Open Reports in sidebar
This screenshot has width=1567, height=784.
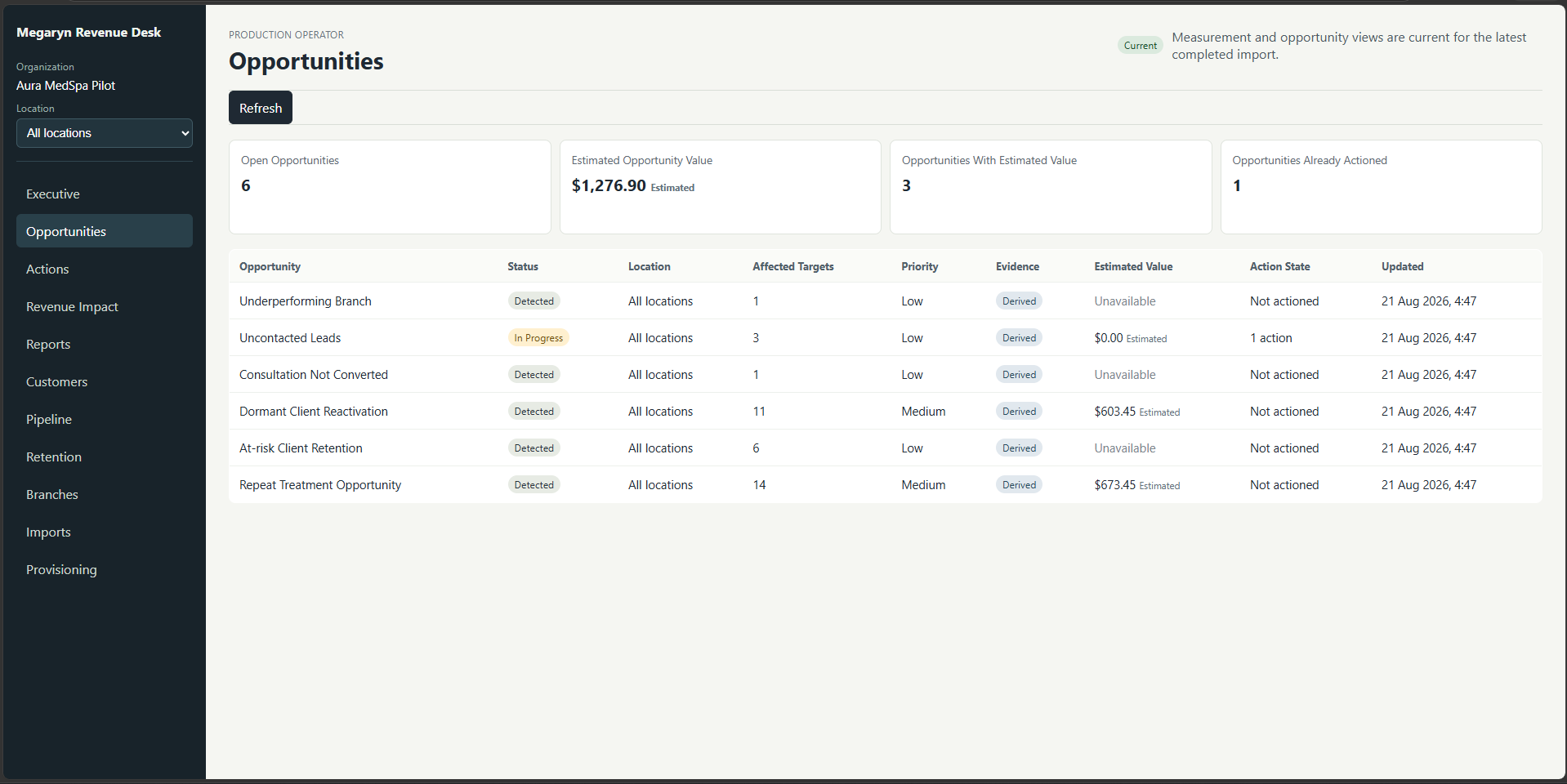click(x=105, y=344)
